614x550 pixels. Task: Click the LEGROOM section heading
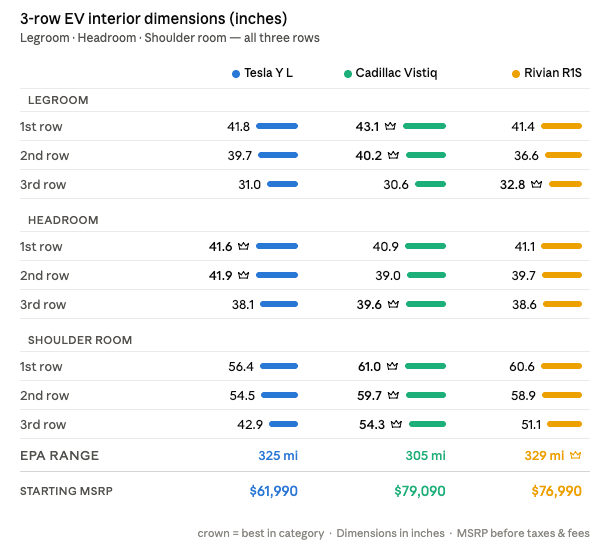(x=58, y=100)
